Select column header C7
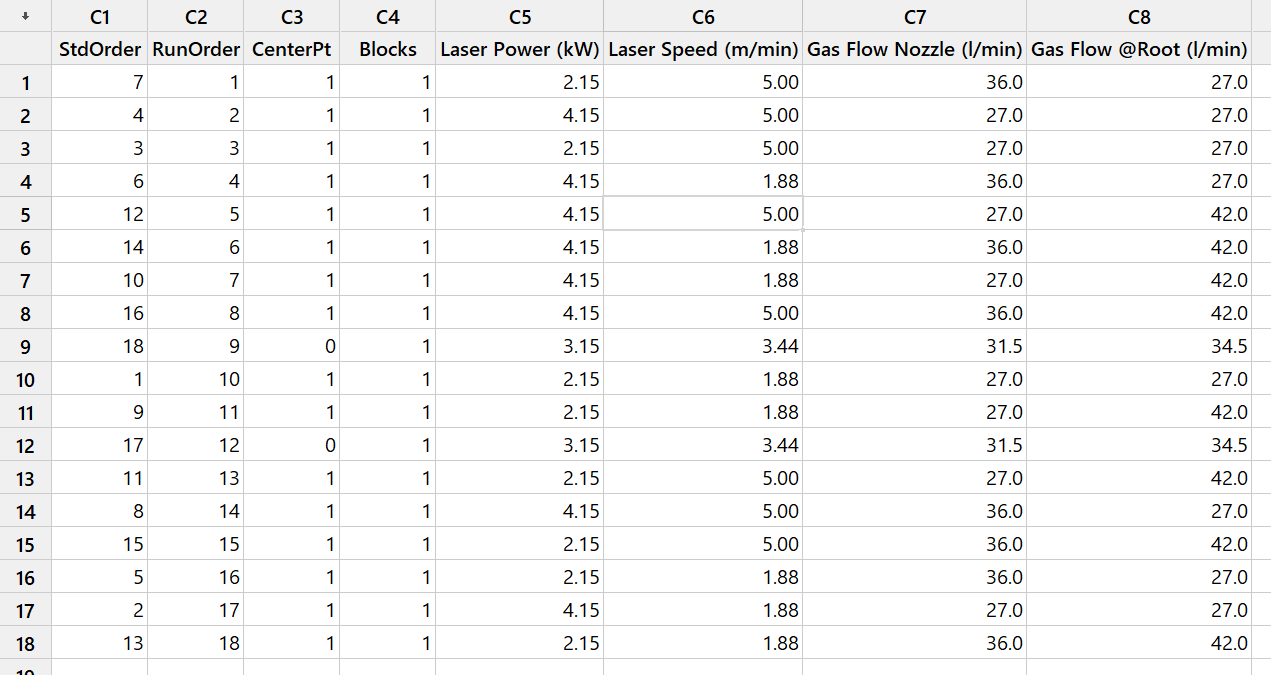Image resolution: width=1271 pixels, height=675 pixels. (914, 16)
